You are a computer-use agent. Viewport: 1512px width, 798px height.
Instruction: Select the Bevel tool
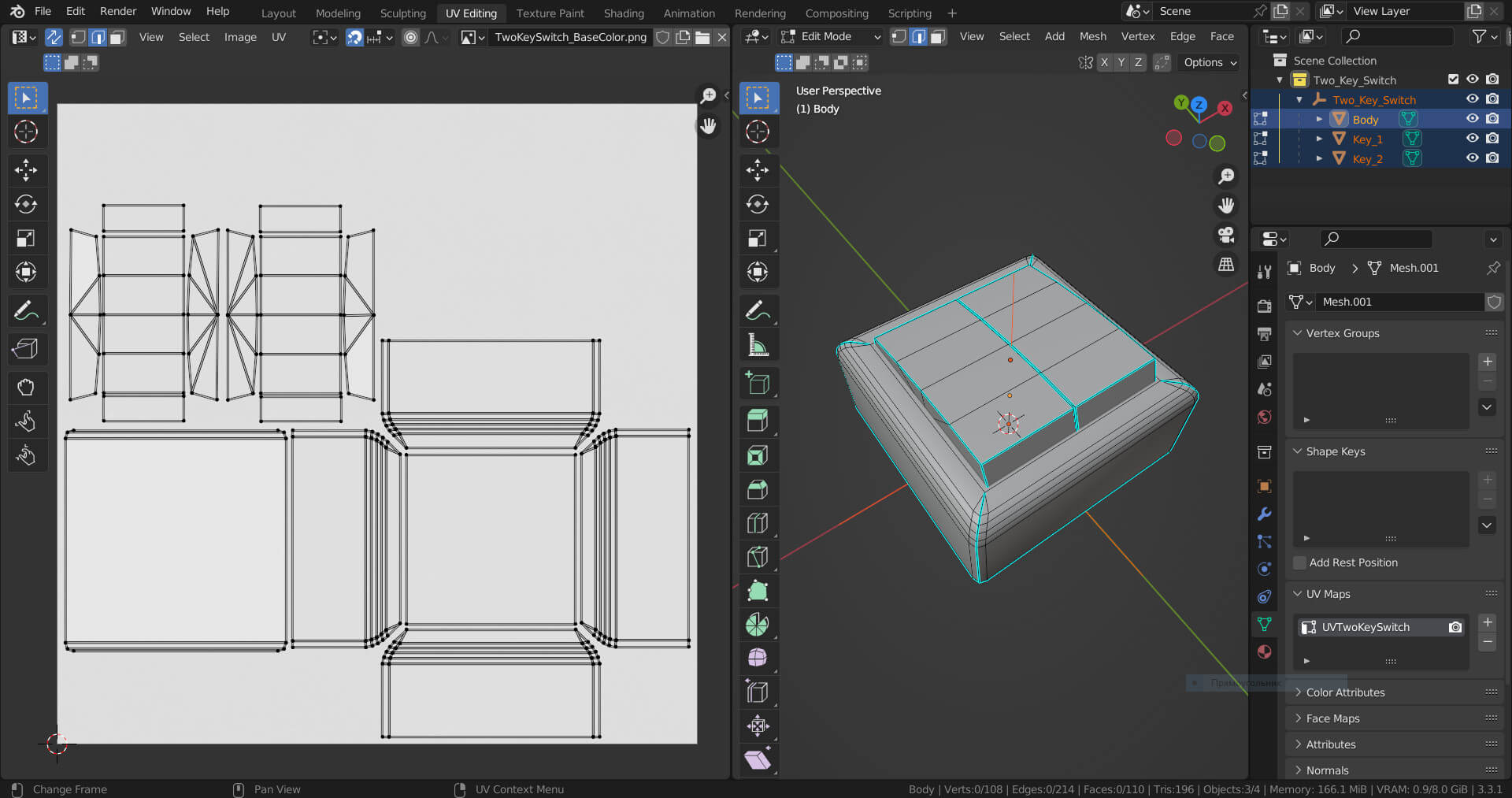tap(757, 489)
